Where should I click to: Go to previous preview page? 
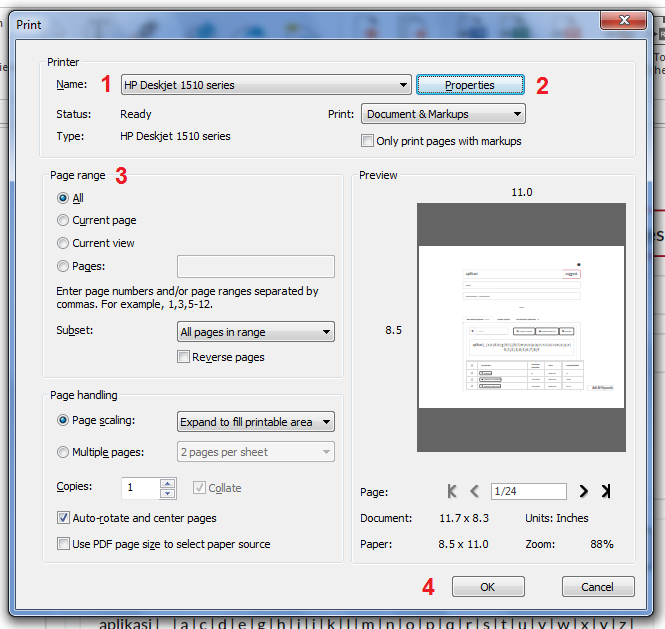pos(475,491)
